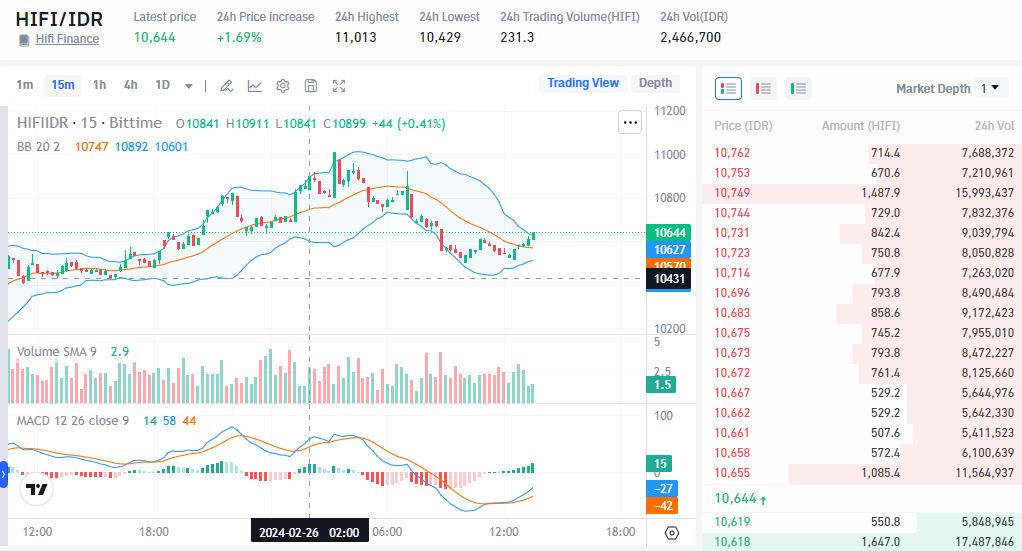
Task: Click the black 10431 crosshair price label
Action: (x=669, y=279)
